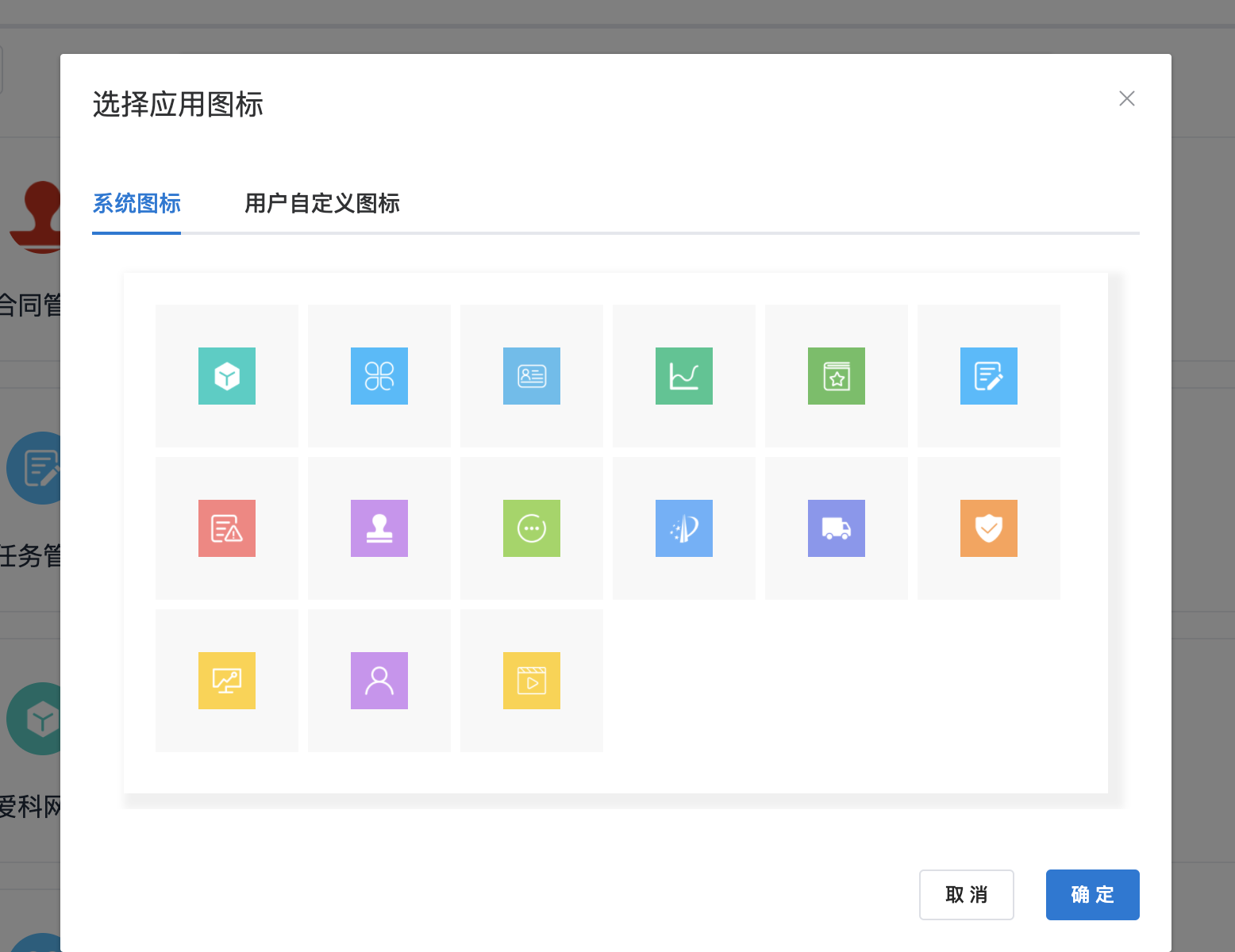Image resolution: width=1235 pixels, height=952 pixels.
Task: Choose the green star bookmark icon
Action: click(x=837, y=376)
